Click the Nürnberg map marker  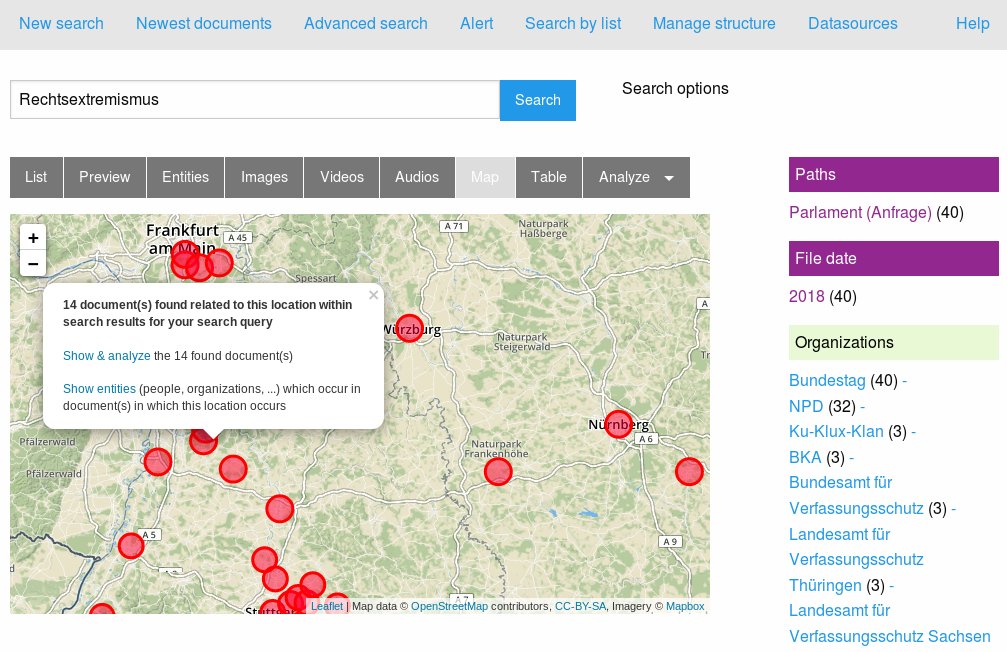click(x=618, y=425)
